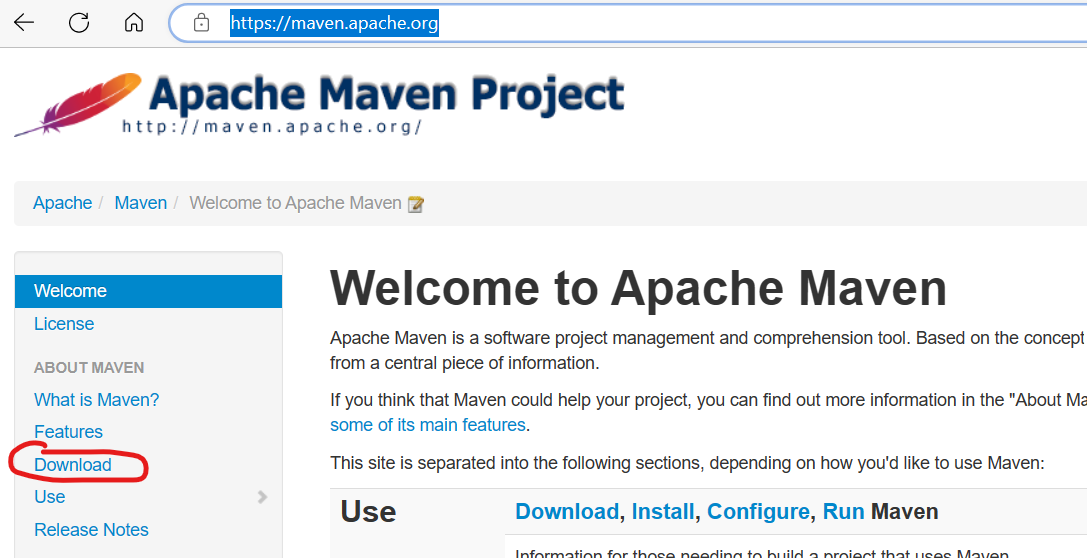1087x558 pixels.
Task: Click the 'Welcome to Apache Maven' heading
Action: click(x=638, y=288)
